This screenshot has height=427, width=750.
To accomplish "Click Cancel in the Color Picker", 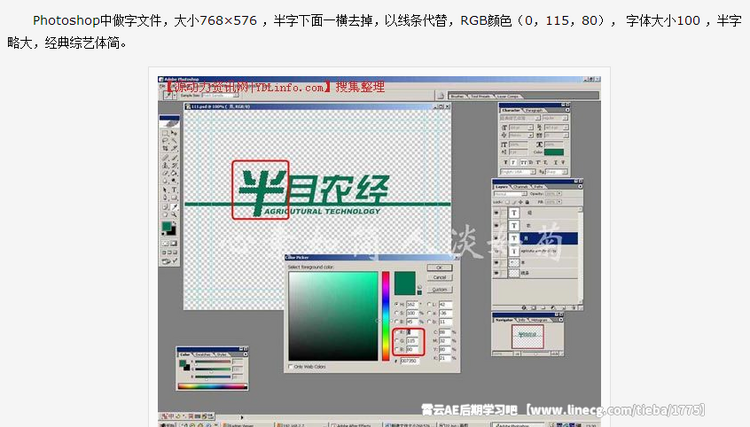I will pyautogui.click(x=440, y=277).
